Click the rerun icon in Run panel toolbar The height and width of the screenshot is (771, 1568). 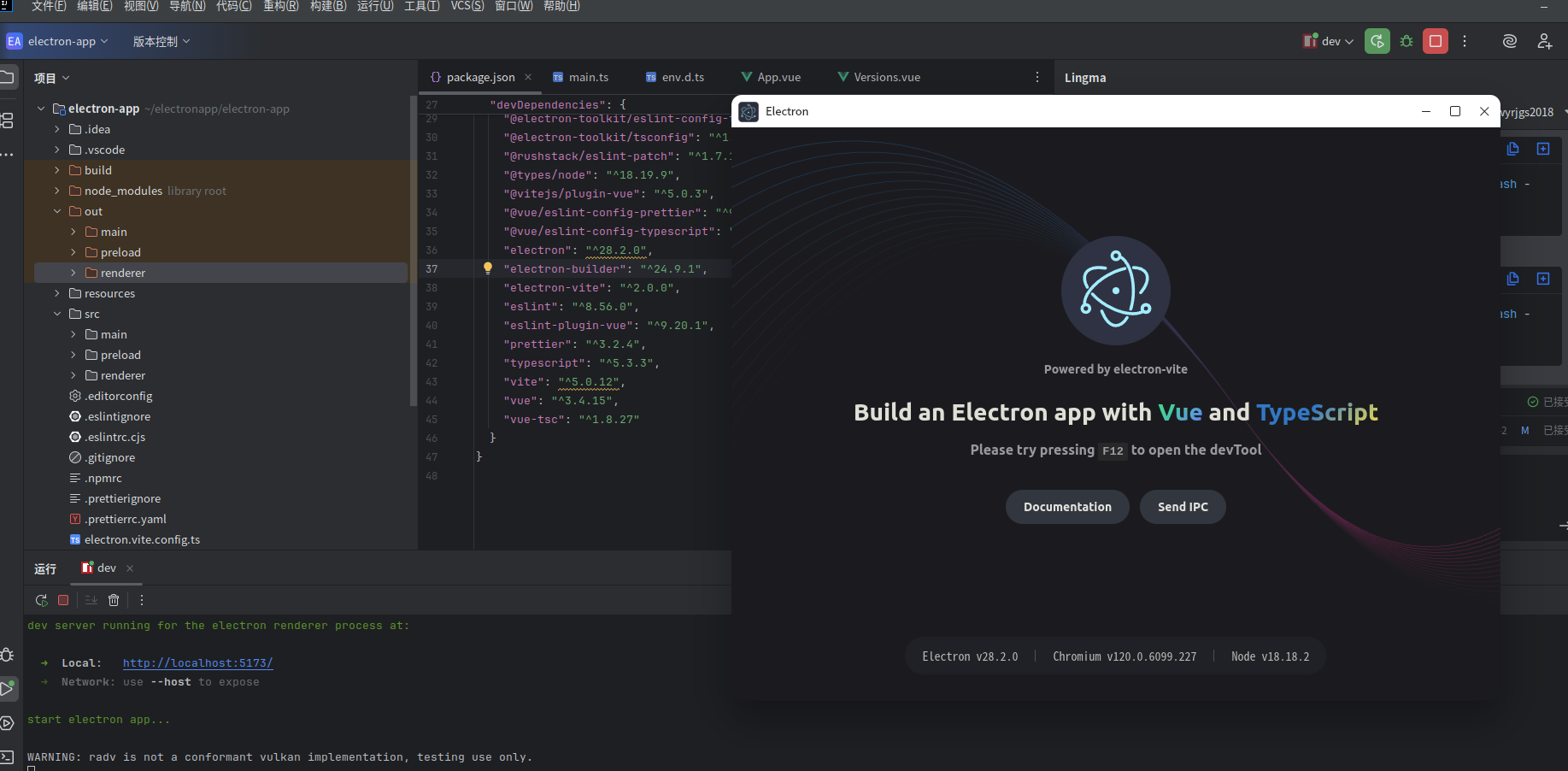pyautogui.click(x=41, y=600)
